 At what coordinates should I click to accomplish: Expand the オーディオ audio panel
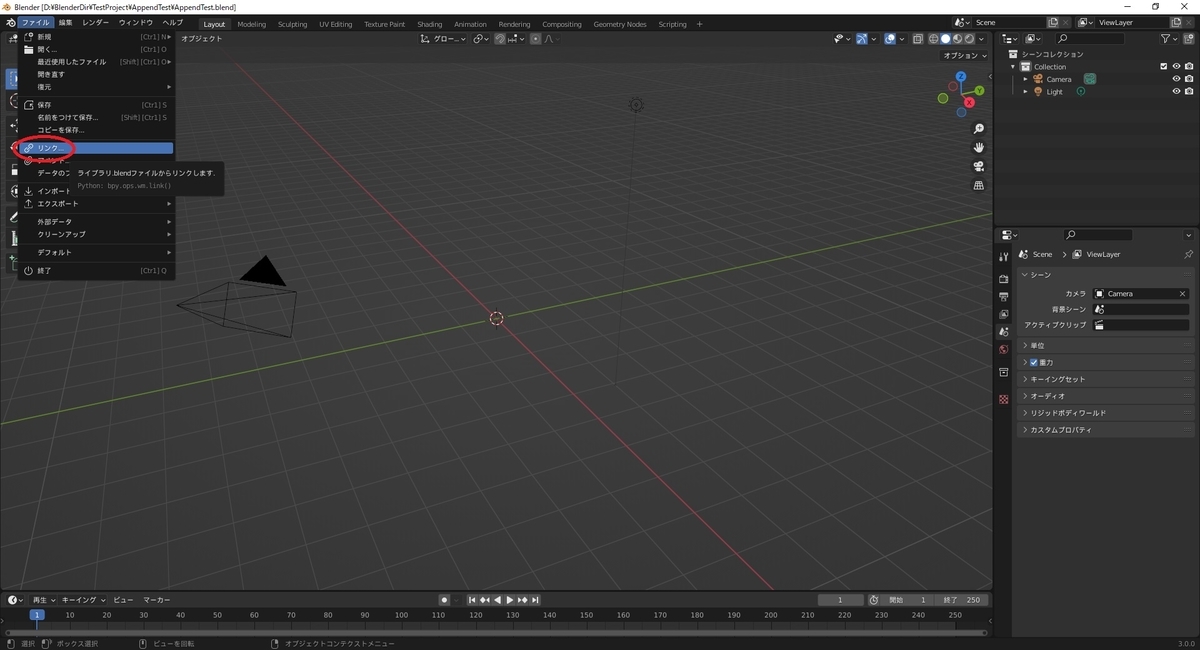(1106, 396)
